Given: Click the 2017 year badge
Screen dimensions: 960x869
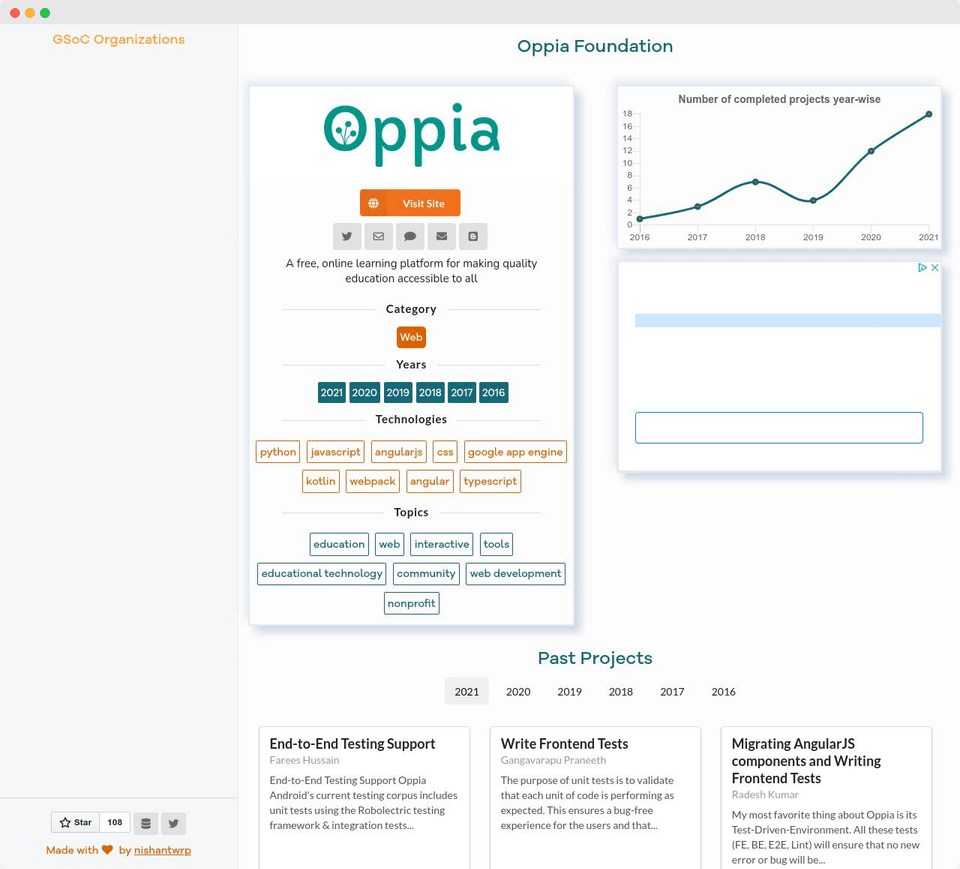Looking at the screenshot, I should 462,393.
